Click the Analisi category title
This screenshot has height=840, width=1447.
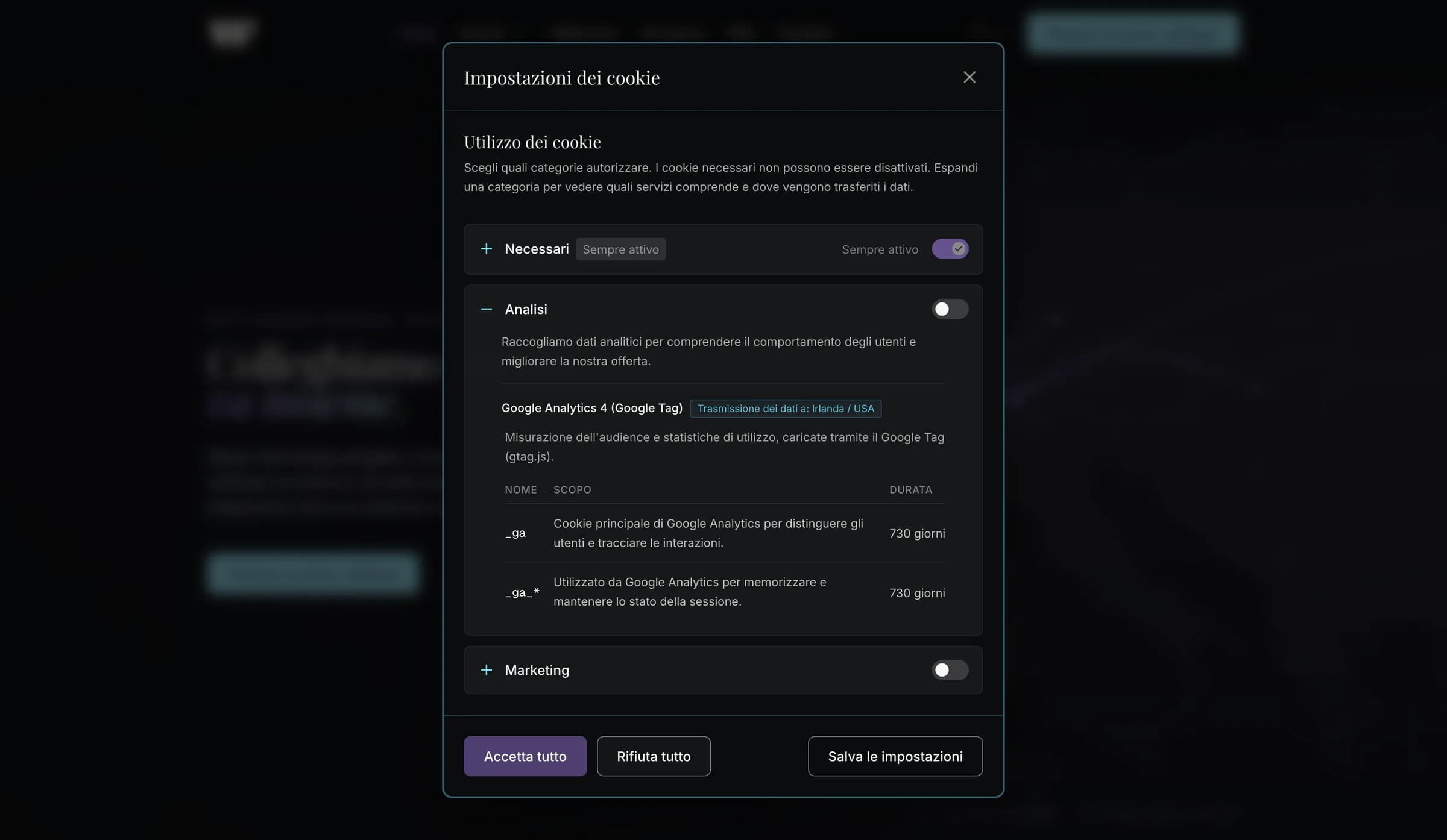pyautogui.click(x=526, y=309)
